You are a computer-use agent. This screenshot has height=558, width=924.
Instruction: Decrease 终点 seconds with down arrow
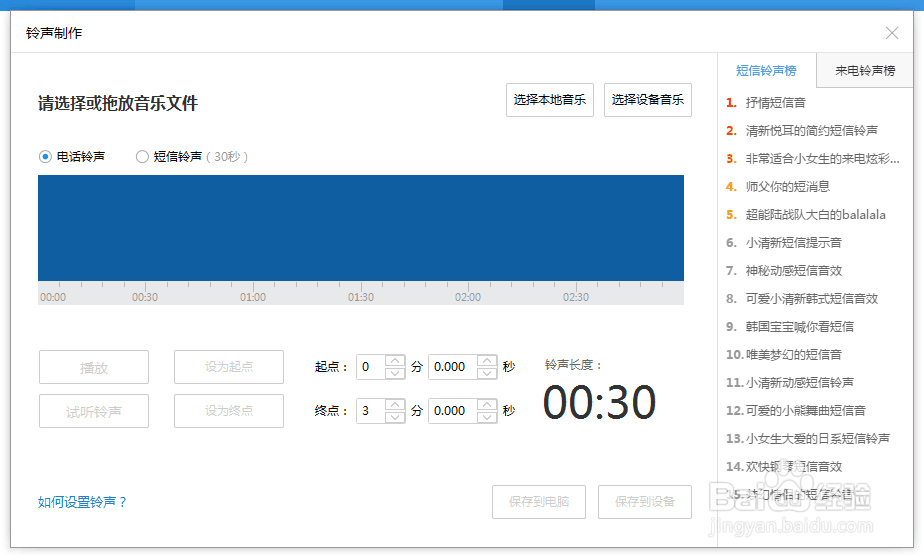[487, 417]
